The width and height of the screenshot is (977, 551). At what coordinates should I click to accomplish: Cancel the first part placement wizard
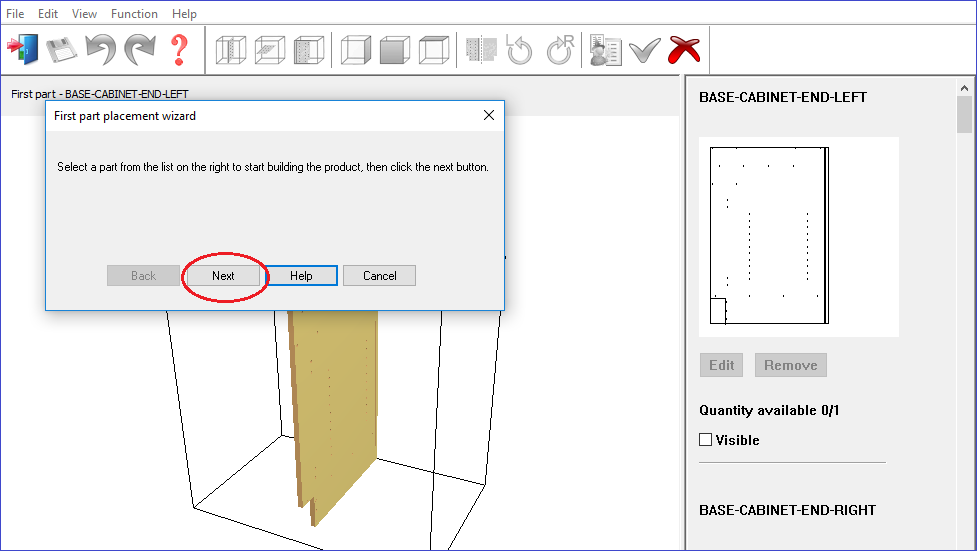(x=379, y=276)
